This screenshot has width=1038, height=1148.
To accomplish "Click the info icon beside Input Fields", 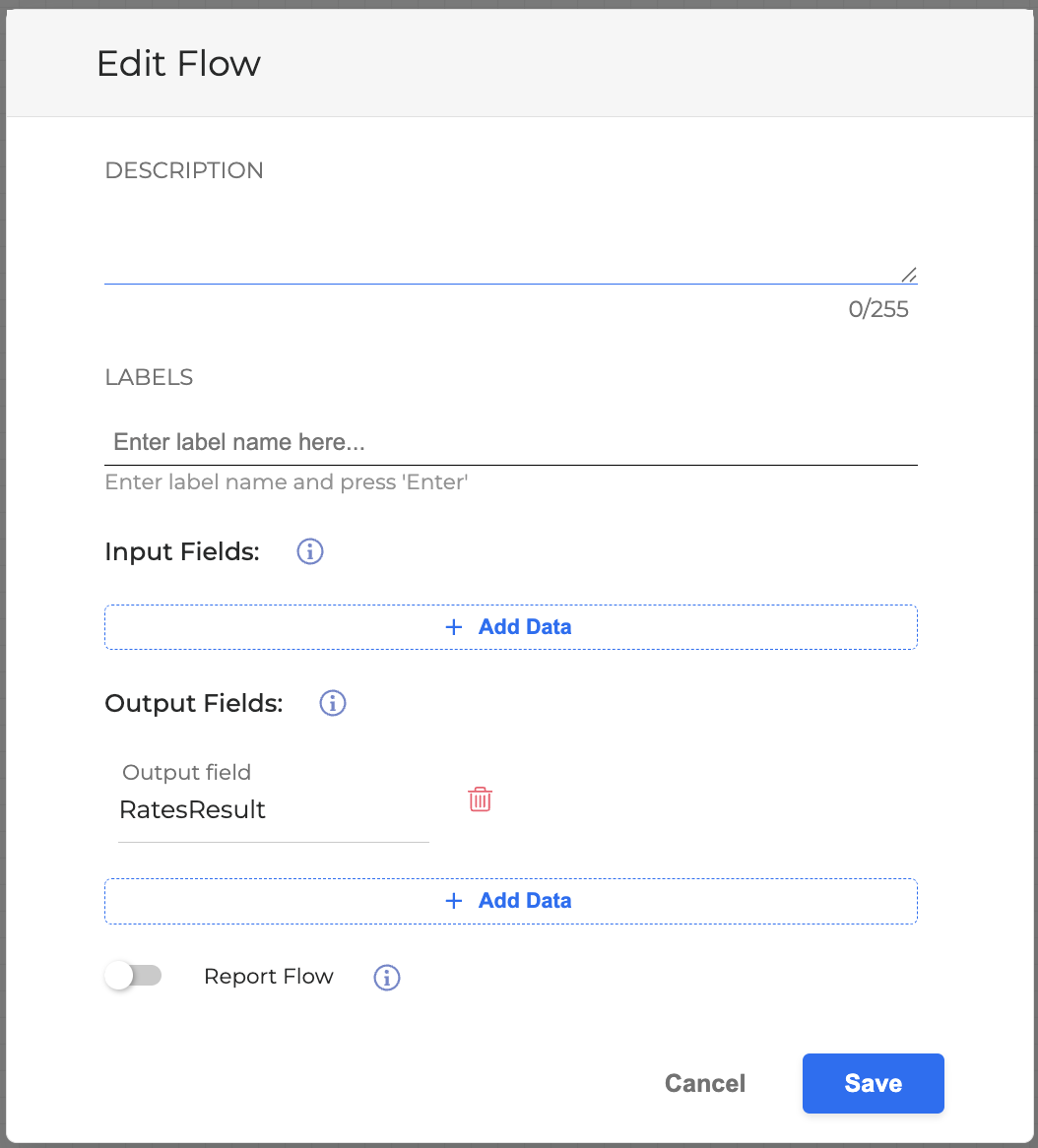I will (x=310, y=552).
